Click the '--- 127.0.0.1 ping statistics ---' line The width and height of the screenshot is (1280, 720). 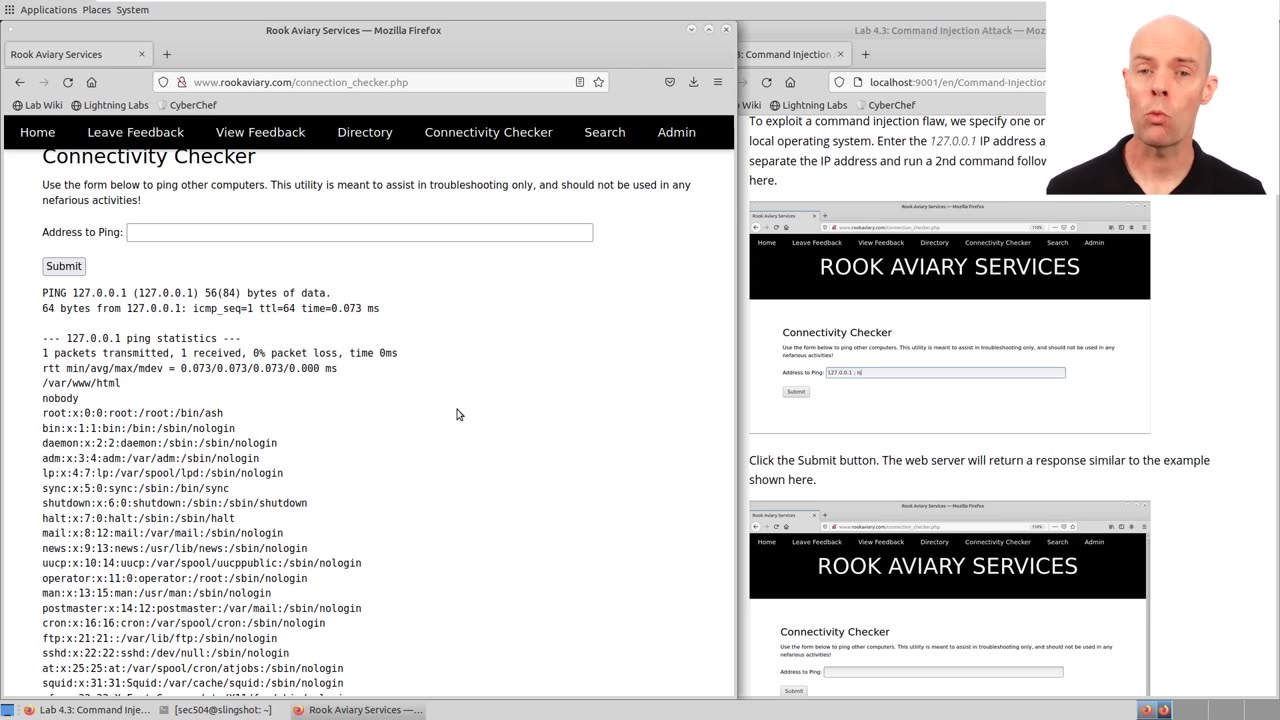pyautogui.click(x=142, y=338)
